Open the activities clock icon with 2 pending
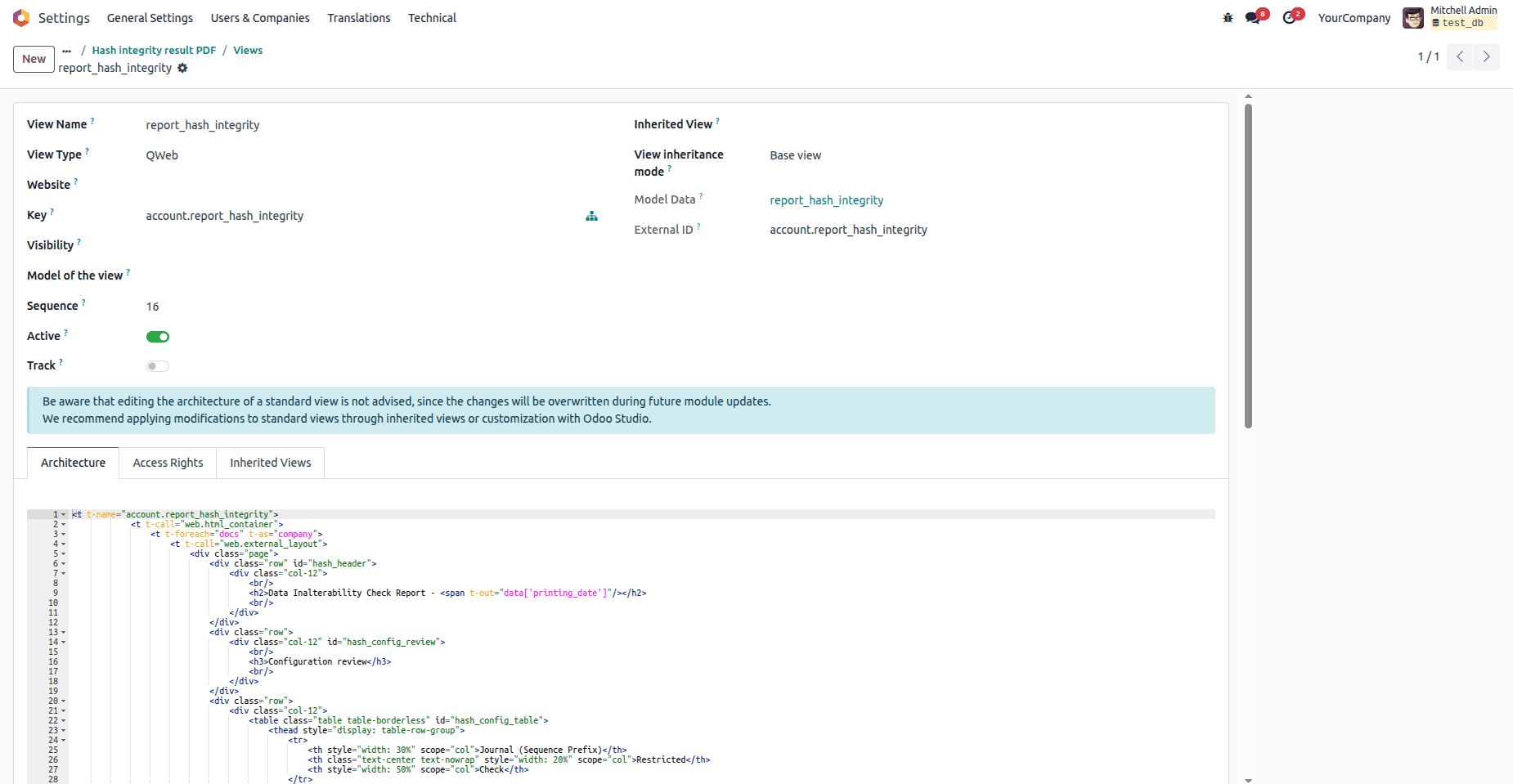1513x784 pixels. click(x=1291, y=16)
